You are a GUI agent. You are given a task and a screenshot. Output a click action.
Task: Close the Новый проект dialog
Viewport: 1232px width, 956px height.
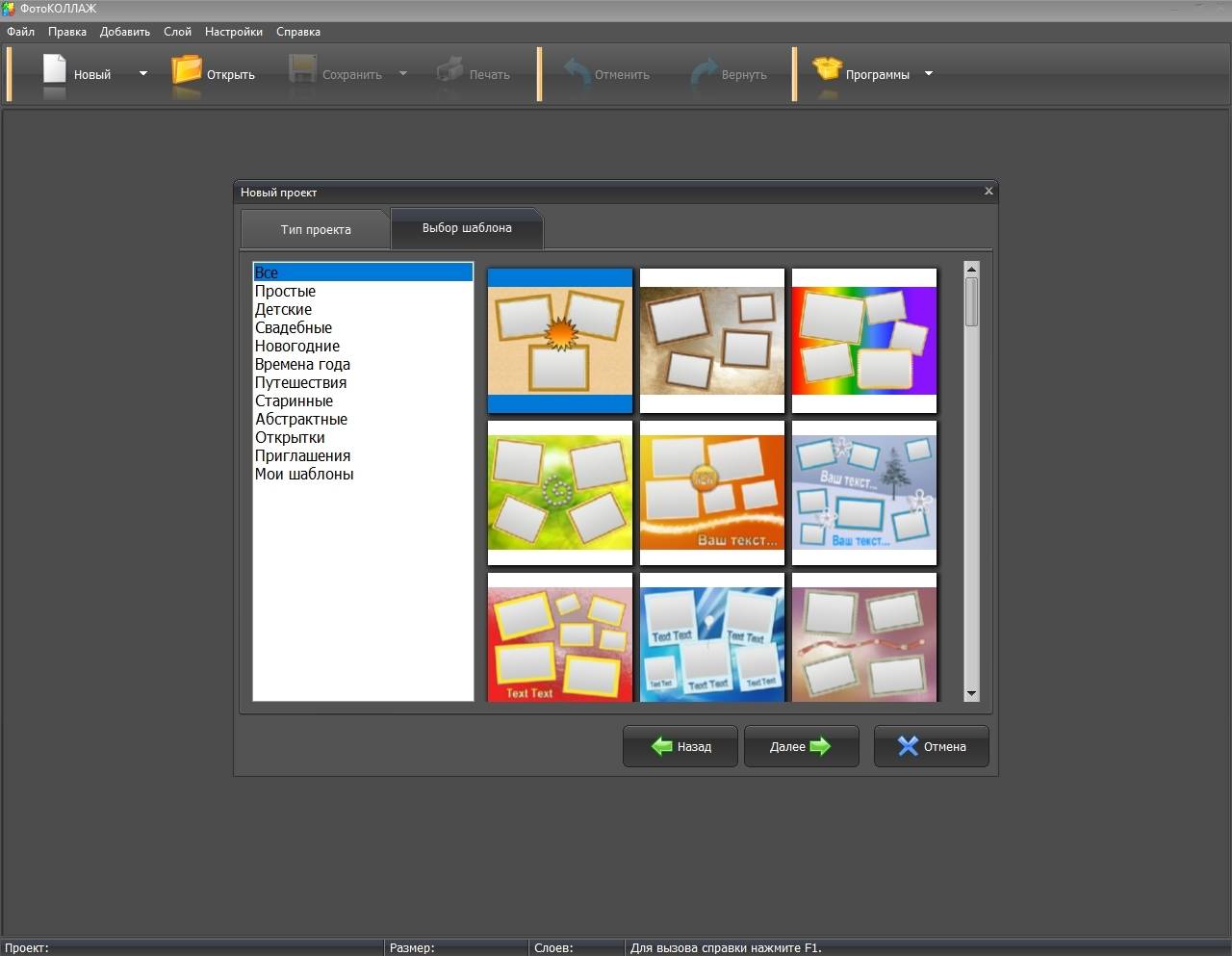pyautogui.click(x=988, y=192)
